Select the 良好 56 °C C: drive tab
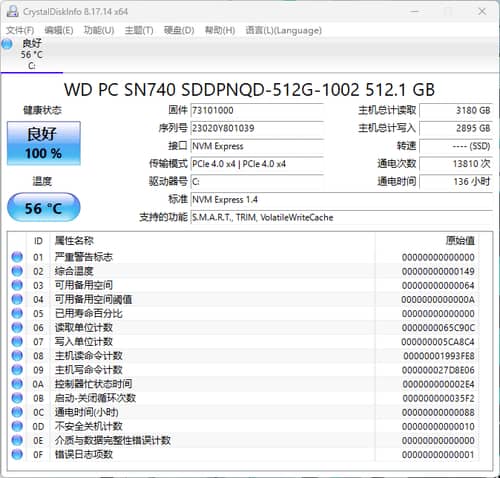Viewport: 500px width, 478px height. click(32, 55)
